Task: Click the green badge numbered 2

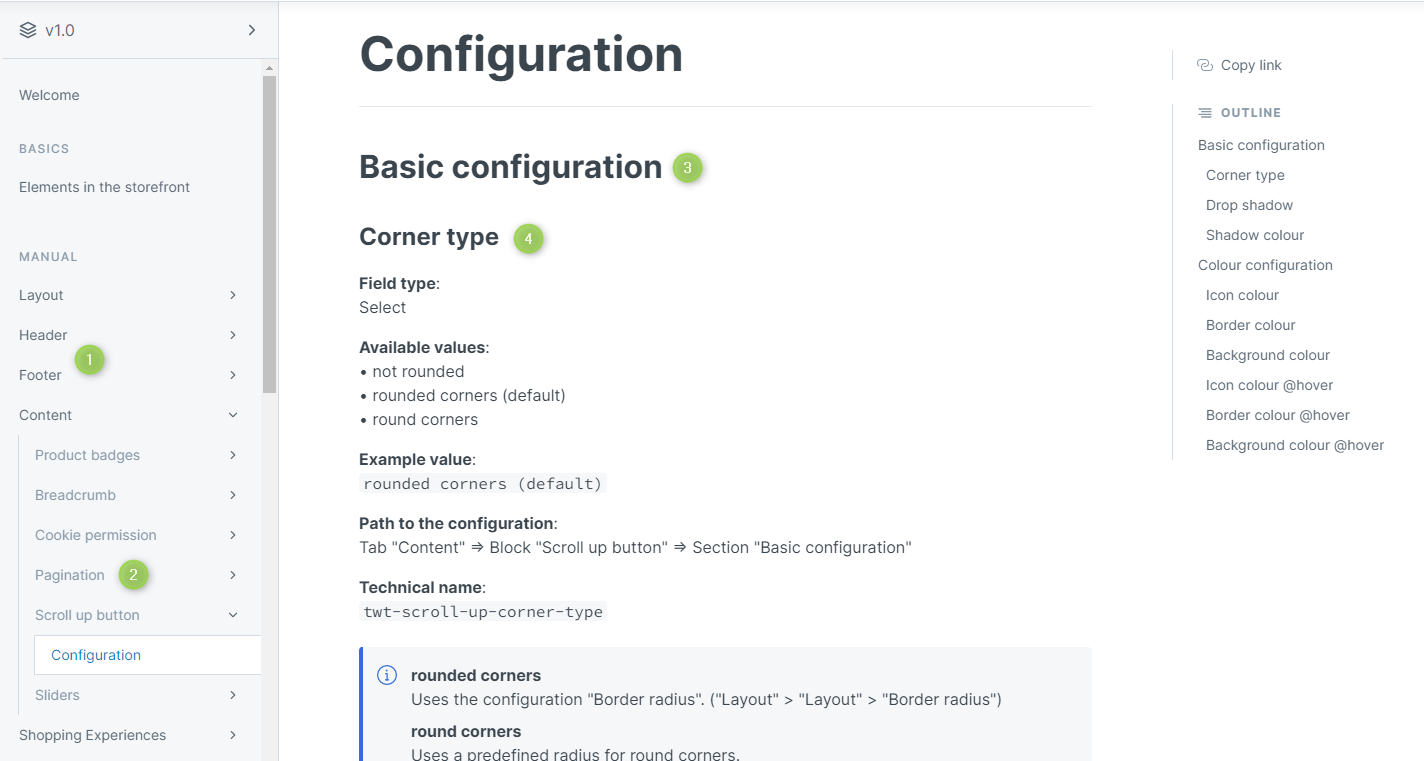Action: (133, 574)
